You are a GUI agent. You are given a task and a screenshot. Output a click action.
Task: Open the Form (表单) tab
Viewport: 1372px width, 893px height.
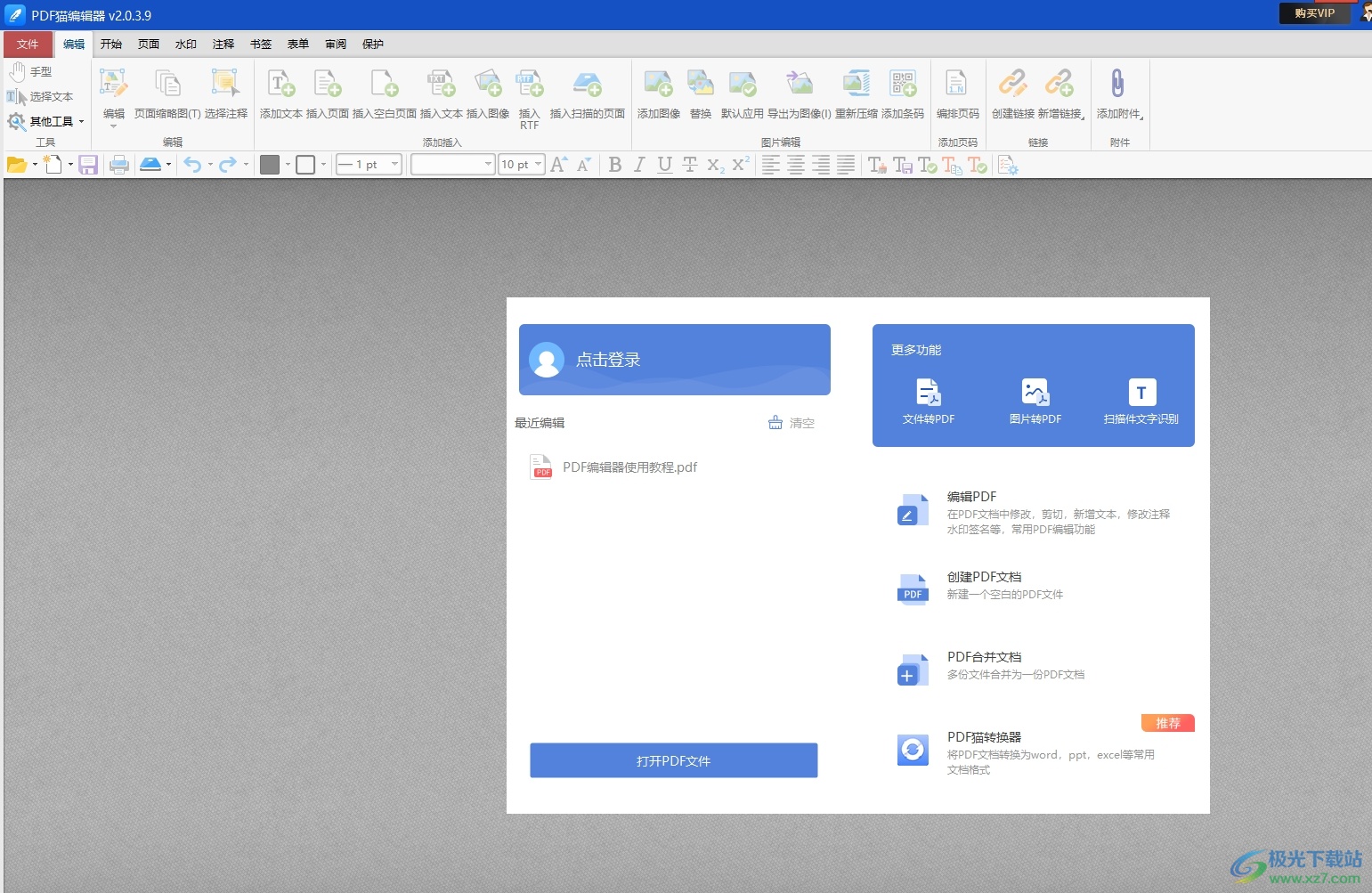pyautogui.click(x=298, y=44)
